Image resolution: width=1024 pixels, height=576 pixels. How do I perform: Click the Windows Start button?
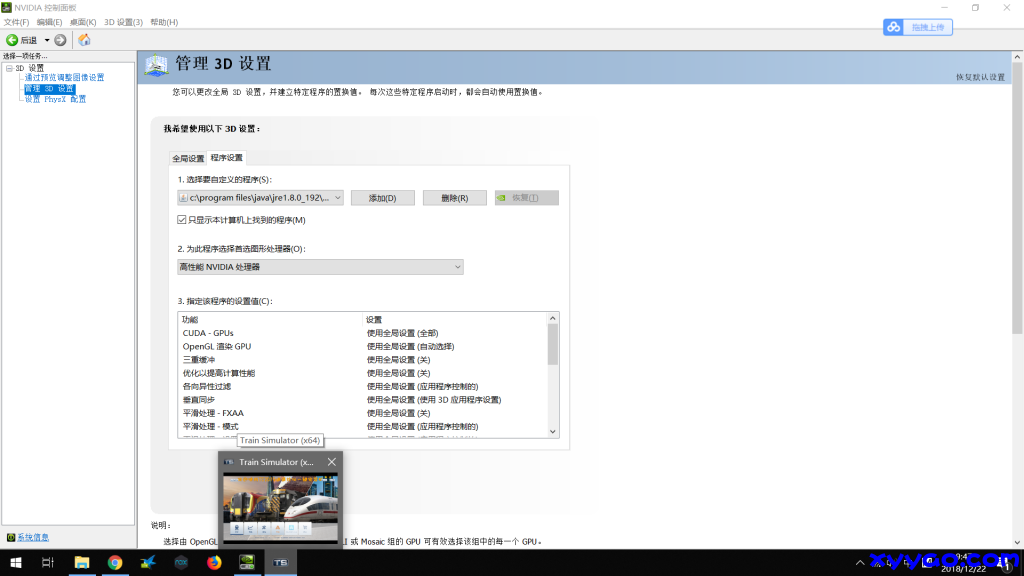(x=14, y=563)
